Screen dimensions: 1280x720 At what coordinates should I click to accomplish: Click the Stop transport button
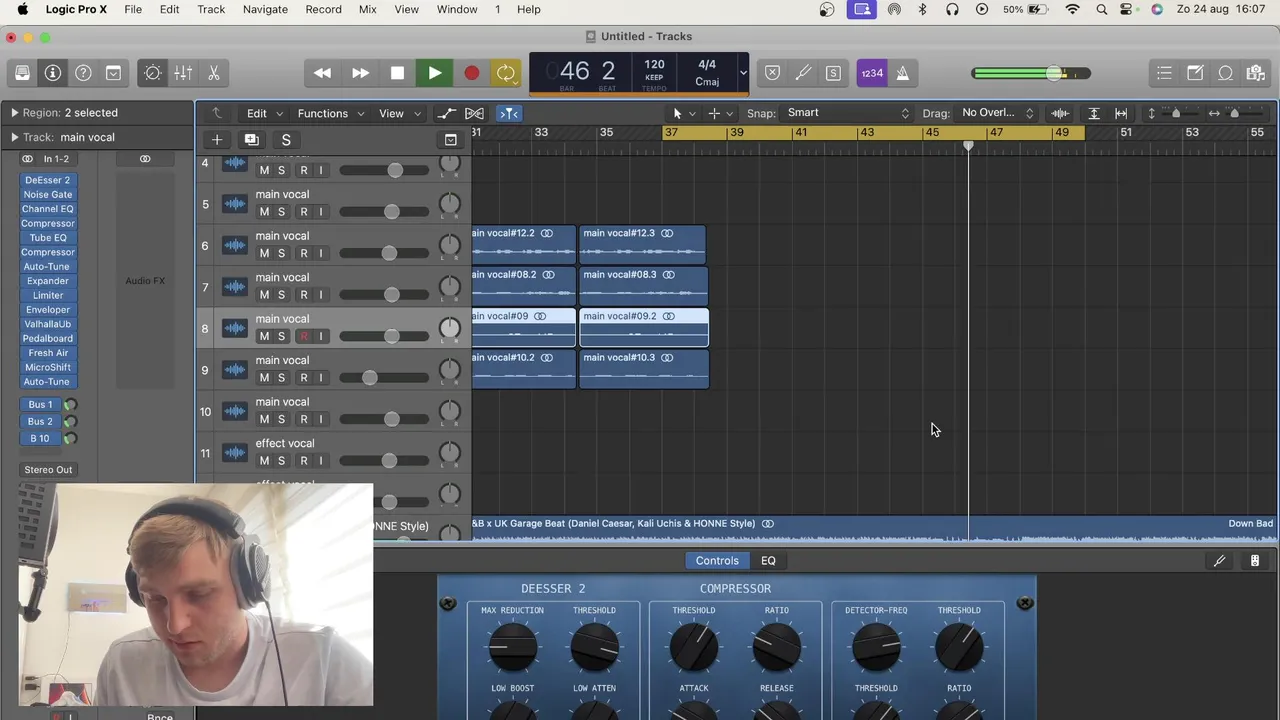397,73
